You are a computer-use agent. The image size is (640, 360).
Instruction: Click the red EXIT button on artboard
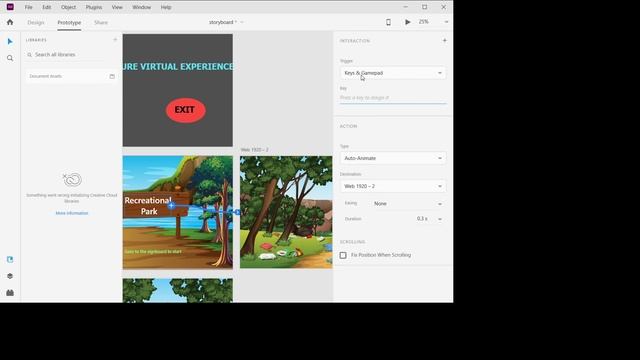[x=186, y=110]
